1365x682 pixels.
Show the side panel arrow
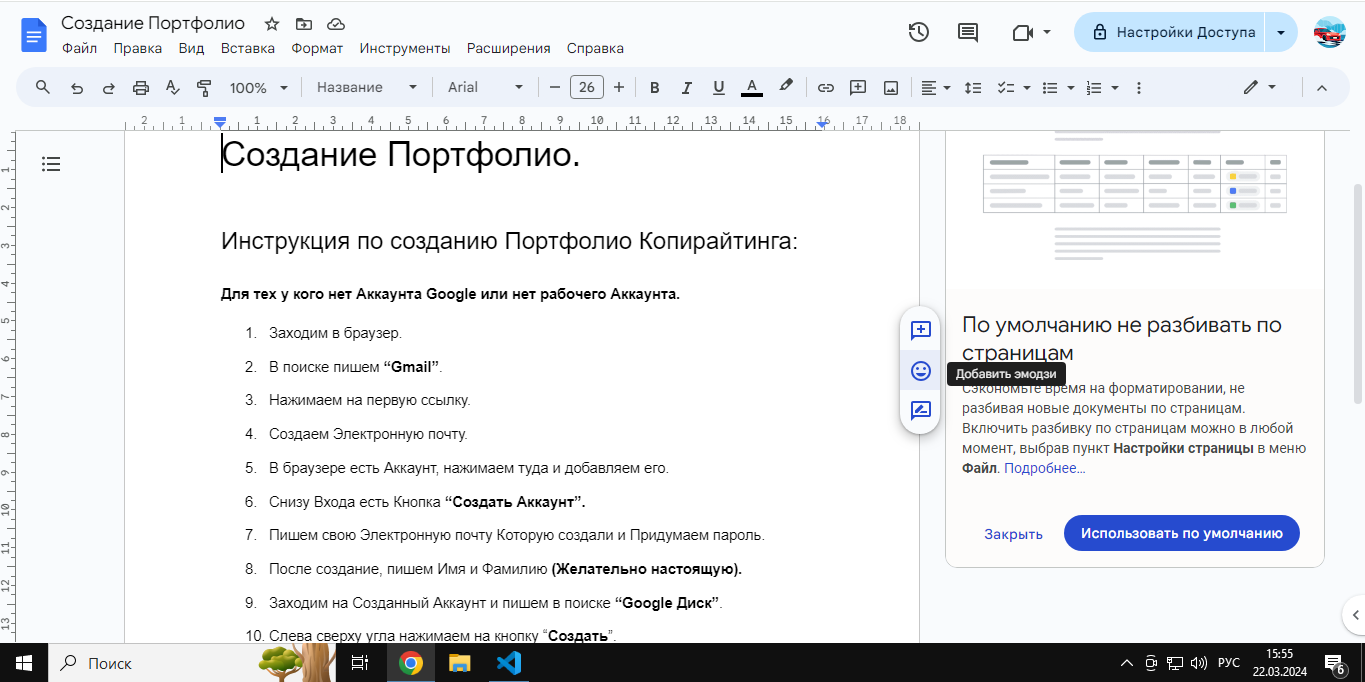[x=1355, y=614]
